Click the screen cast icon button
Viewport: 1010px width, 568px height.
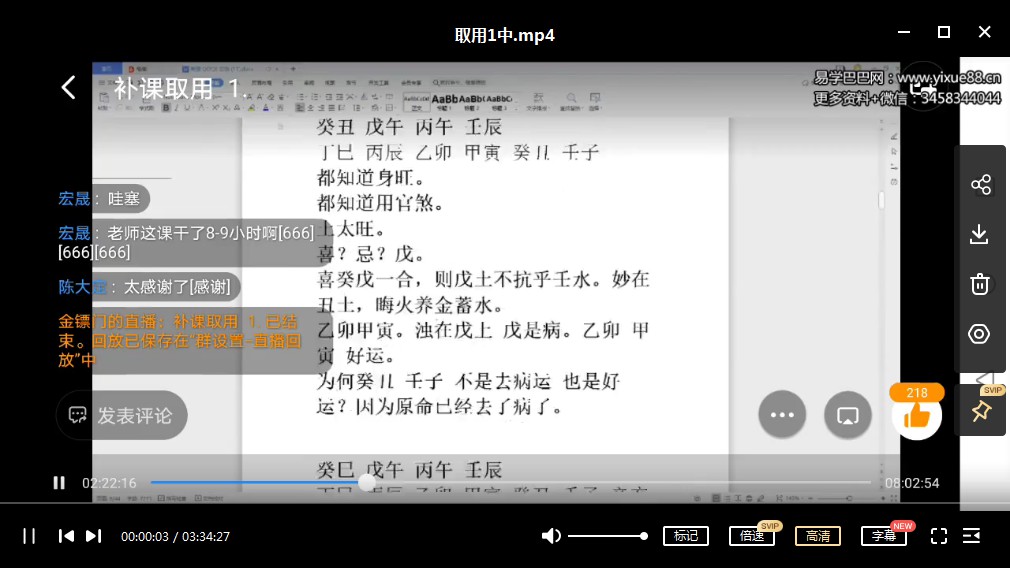[848, 415]
